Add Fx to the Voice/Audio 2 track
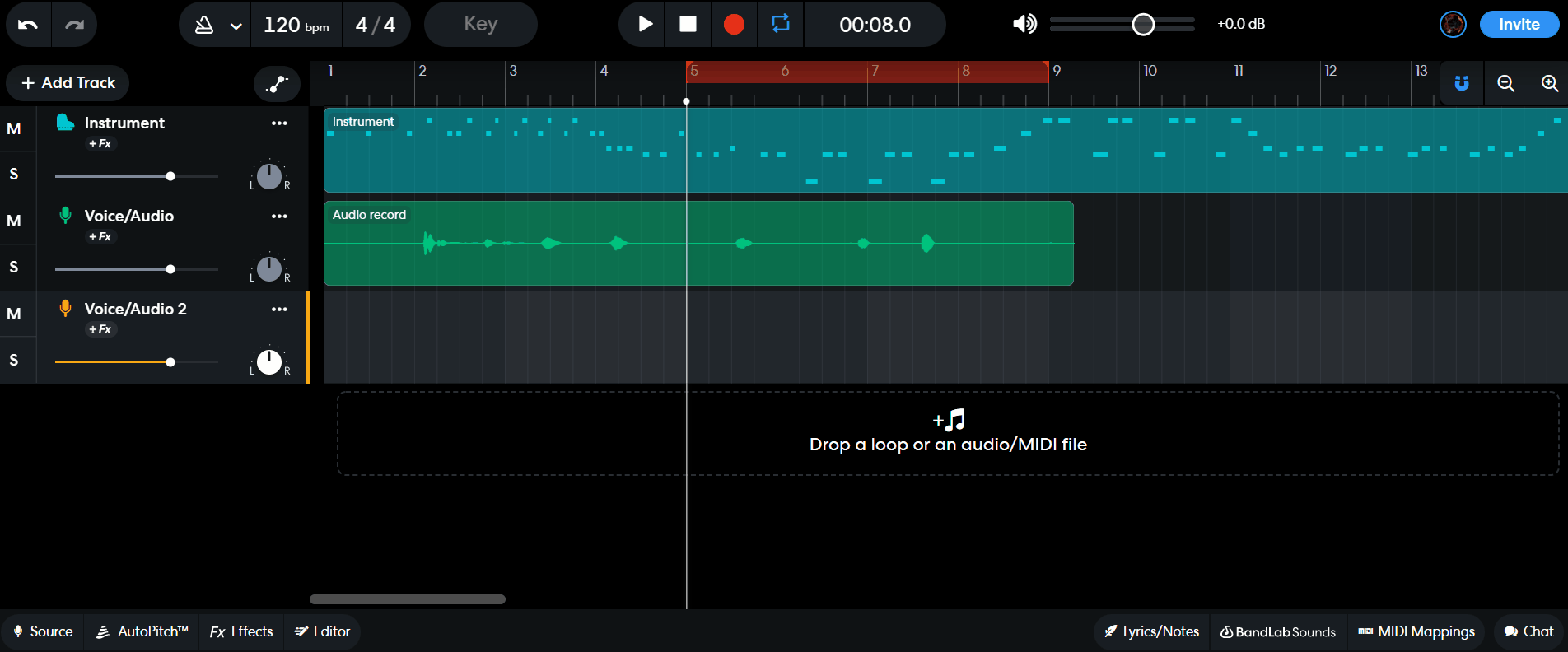1568x652 pixels. coord(100,329)
